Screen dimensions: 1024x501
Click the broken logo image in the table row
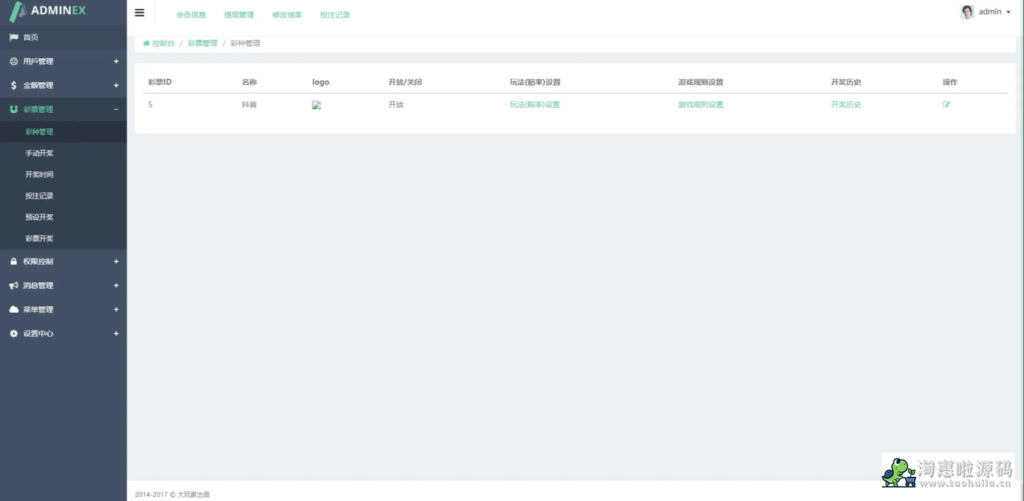(x=316, y=105)
